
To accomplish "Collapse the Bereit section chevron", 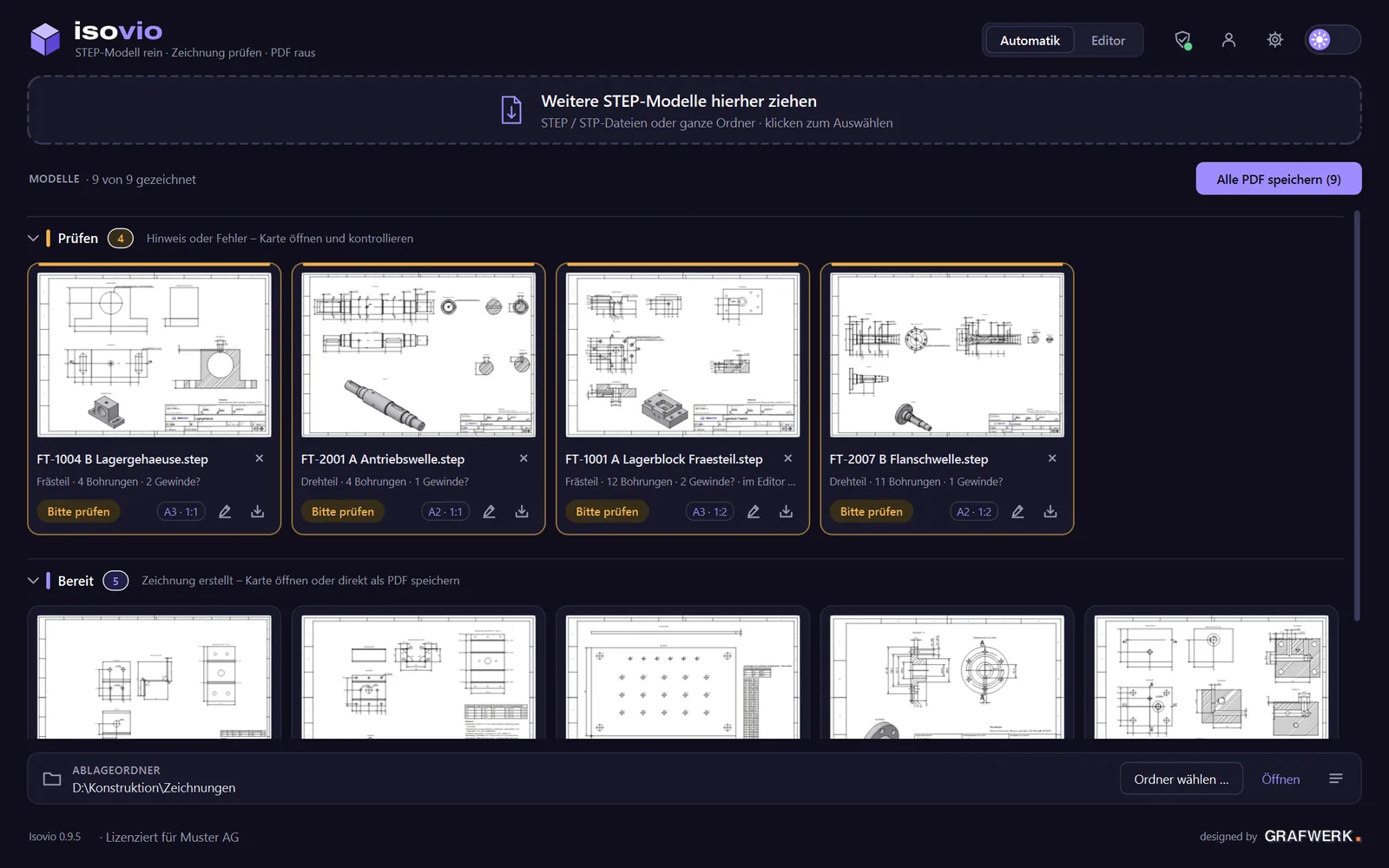I will click(33, 581).
